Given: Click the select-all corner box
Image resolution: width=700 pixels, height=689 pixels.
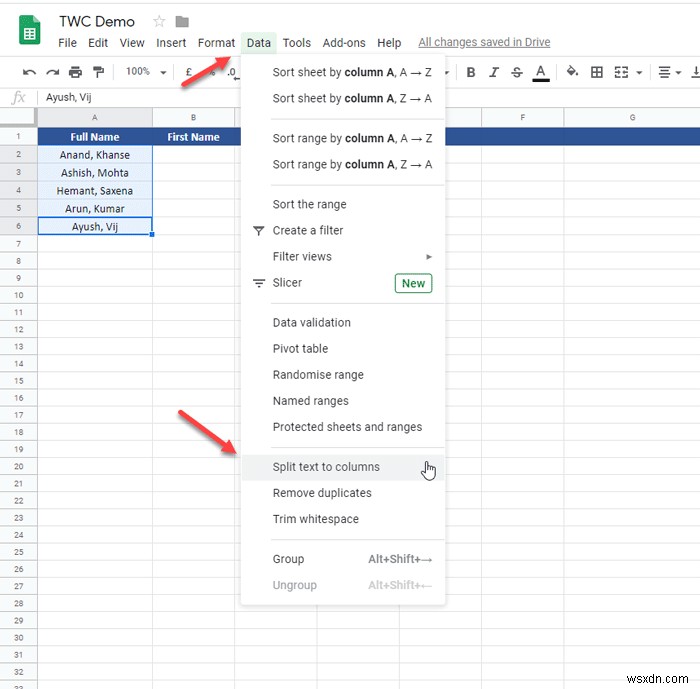Looking at the screenshot, I should pos(18,117).
